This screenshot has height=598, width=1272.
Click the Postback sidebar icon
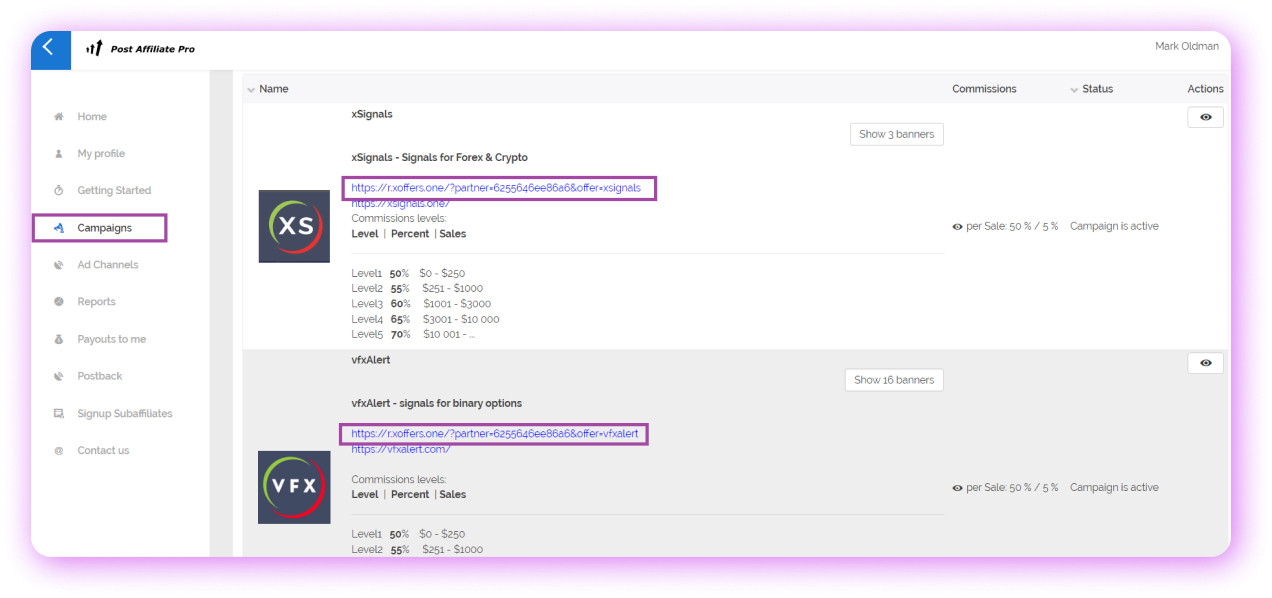click(x=59, y=376)
